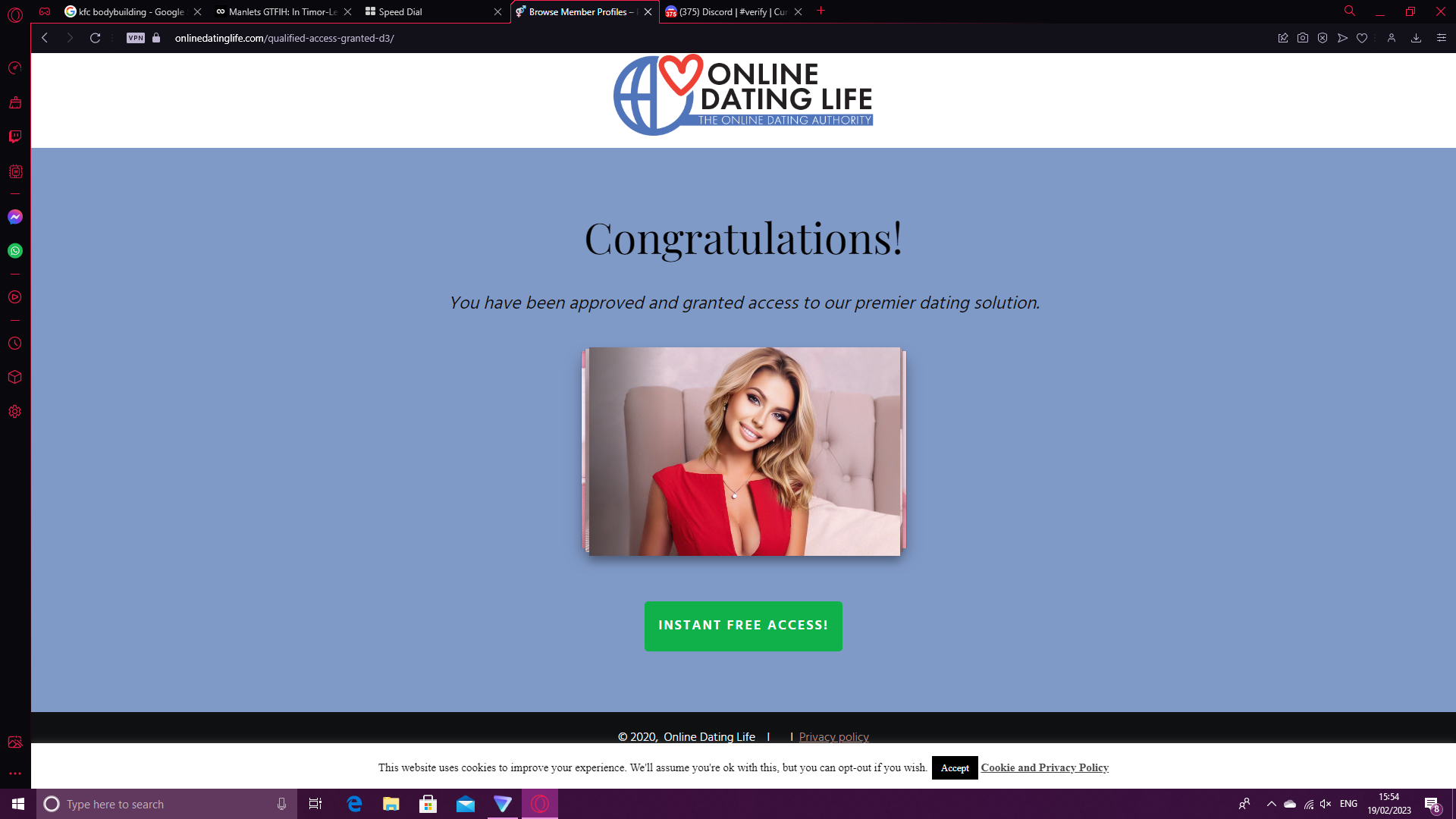Click the woman's profile photo
Viewport: 1456px width, 819px height.
tap(745, 451)
